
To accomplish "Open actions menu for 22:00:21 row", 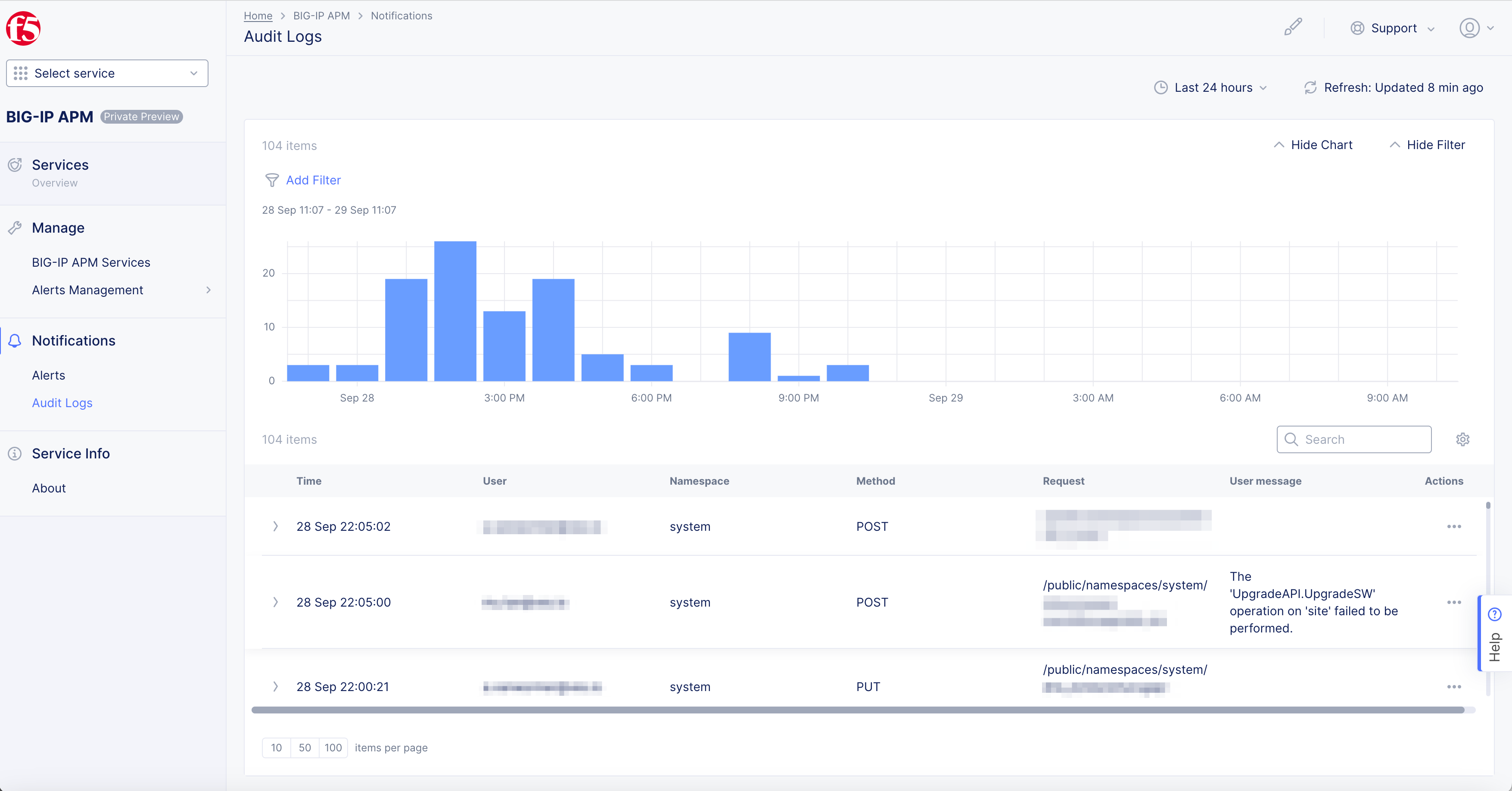I will coord(1454,686).
